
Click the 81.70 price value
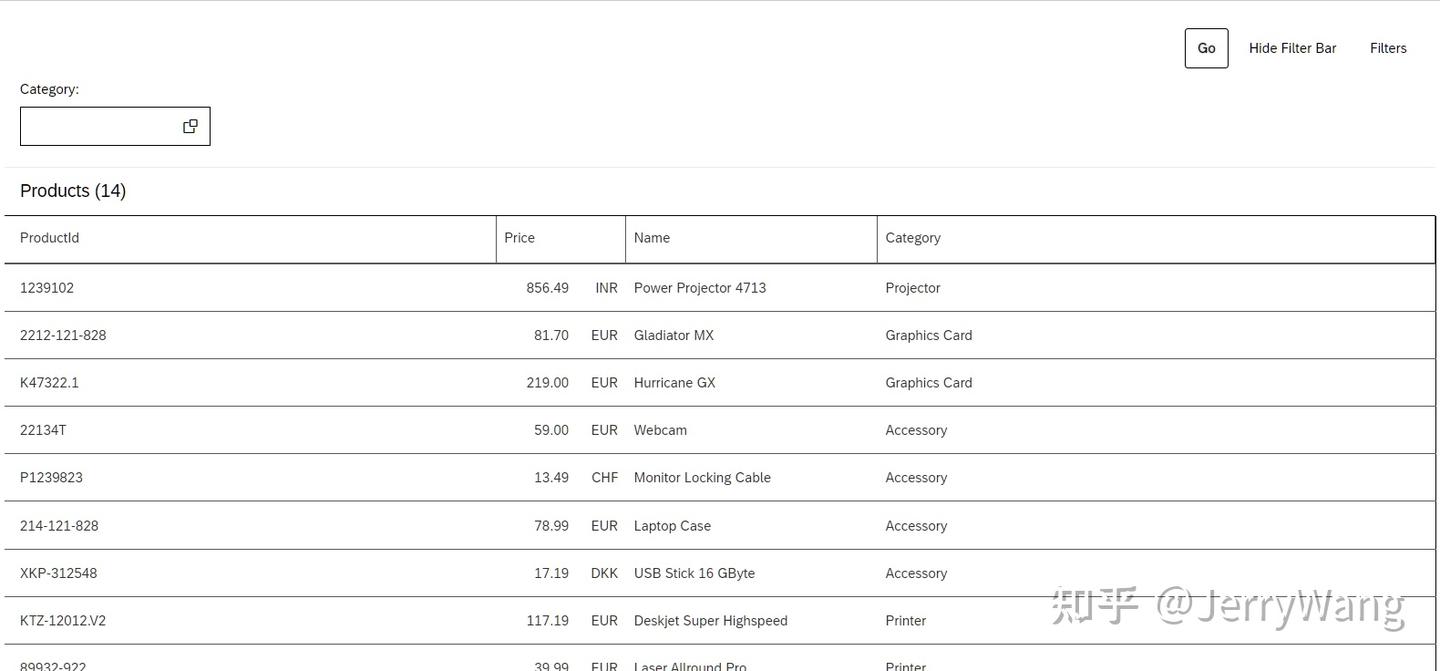[551, 335]
